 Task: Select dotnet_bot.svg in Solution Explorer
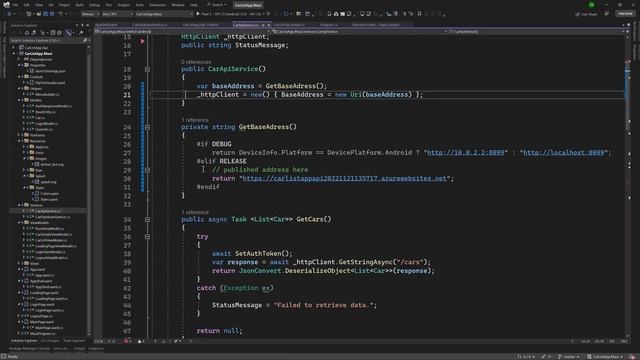52,164
